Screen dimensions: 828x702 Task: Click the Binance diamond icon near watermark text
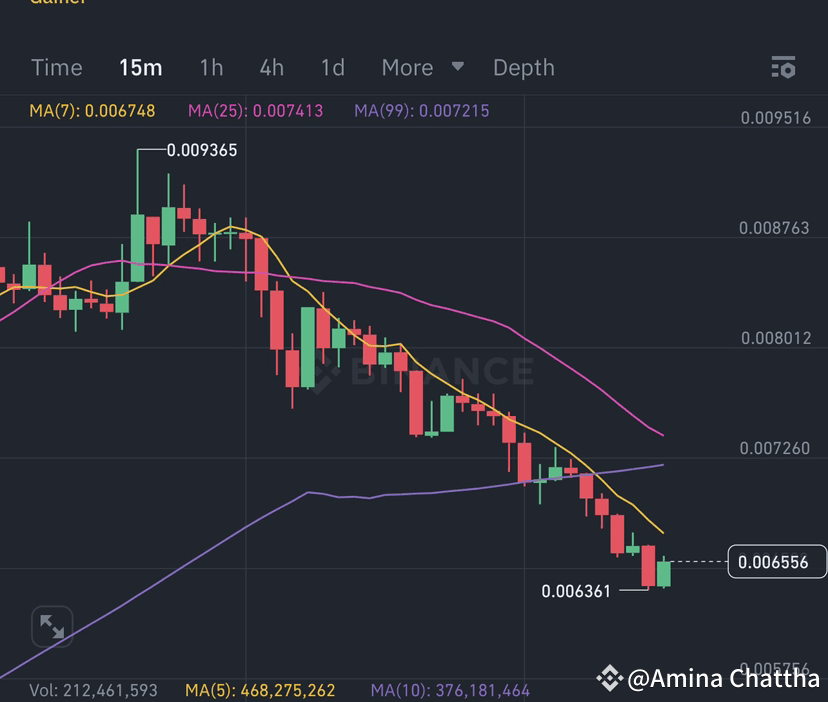click(x=325, y=370)
